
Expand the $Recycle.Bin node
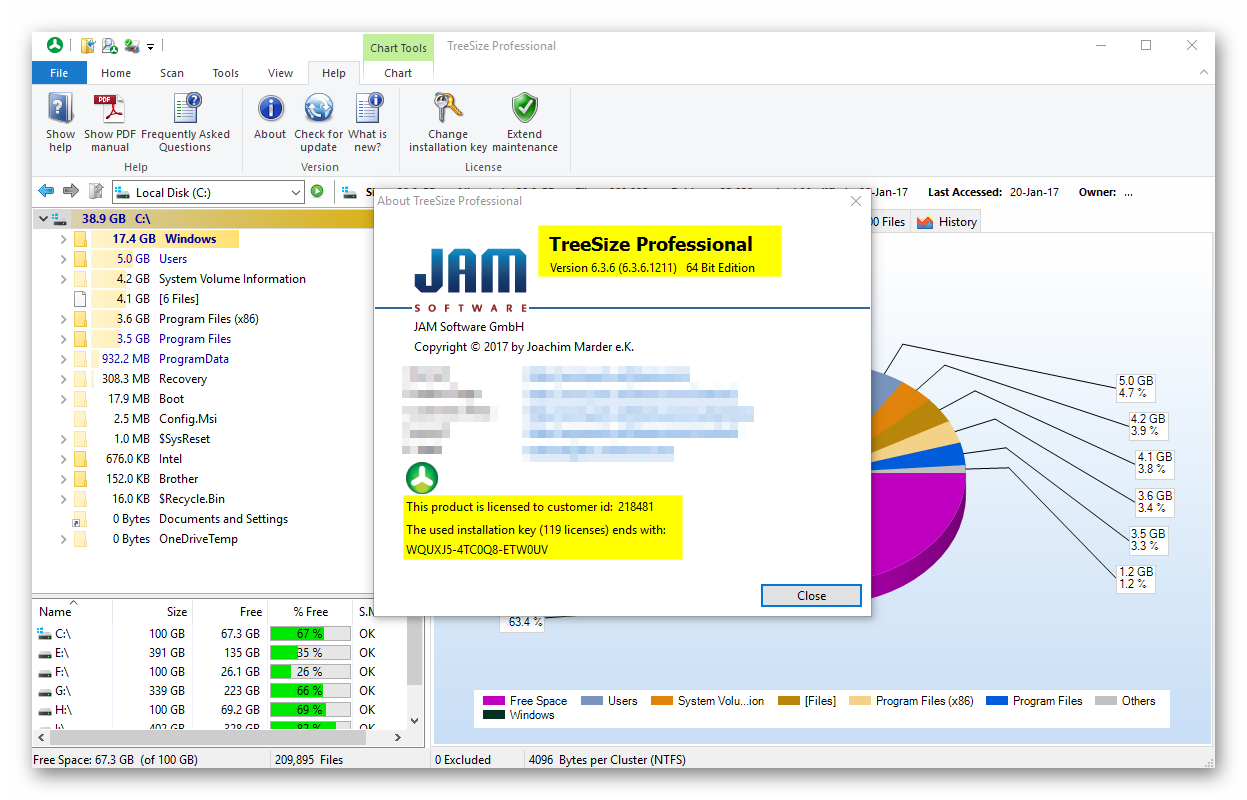pyautogui.click(x=63, y=499)
